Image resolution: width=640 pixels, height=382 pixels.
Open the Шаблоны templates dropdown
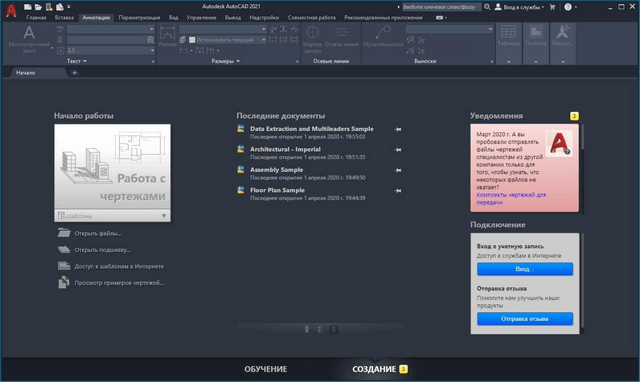(112, 215)
